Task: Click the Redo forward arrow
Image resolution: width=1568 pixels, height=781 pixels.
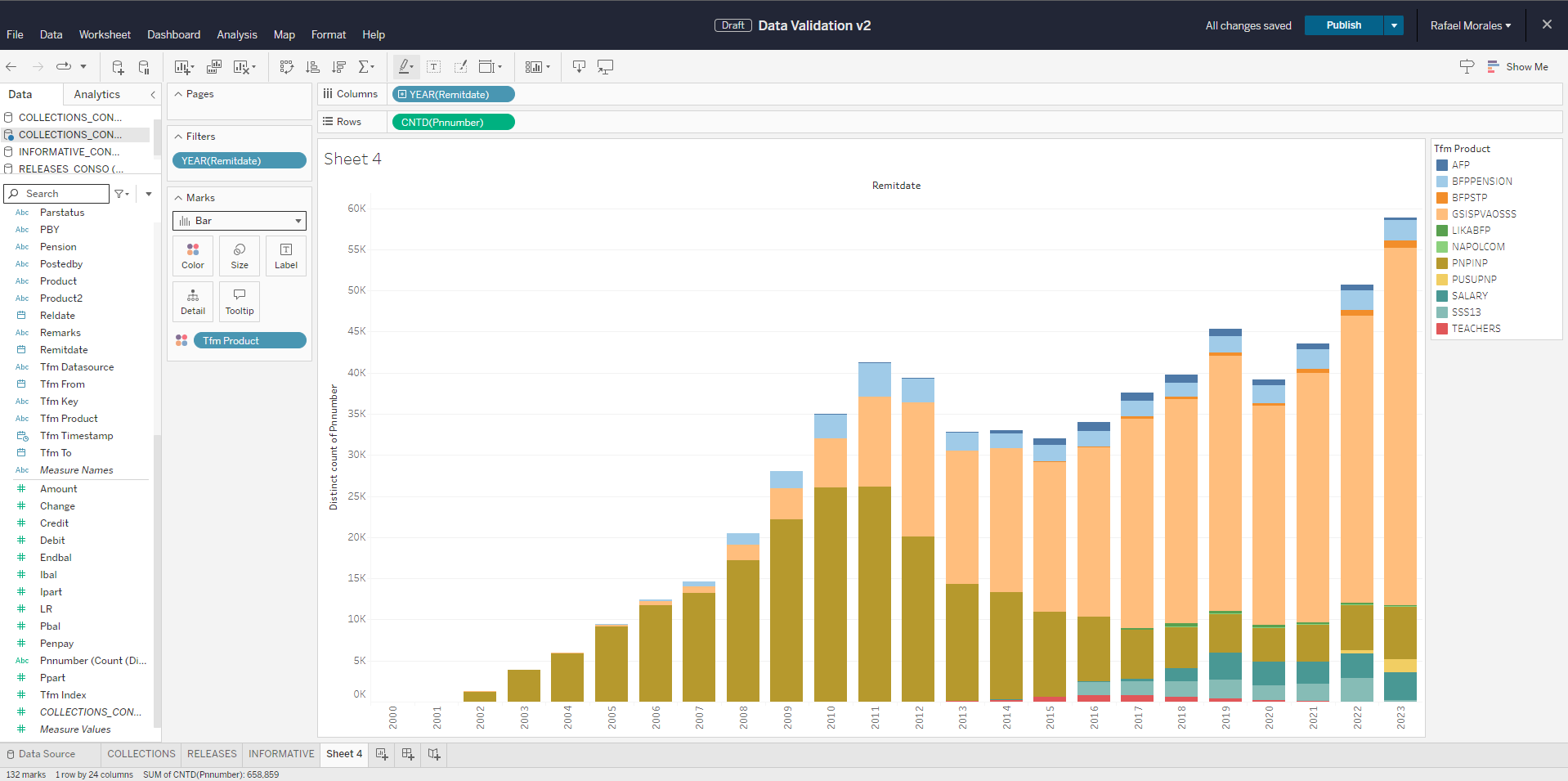Action: 38,66
